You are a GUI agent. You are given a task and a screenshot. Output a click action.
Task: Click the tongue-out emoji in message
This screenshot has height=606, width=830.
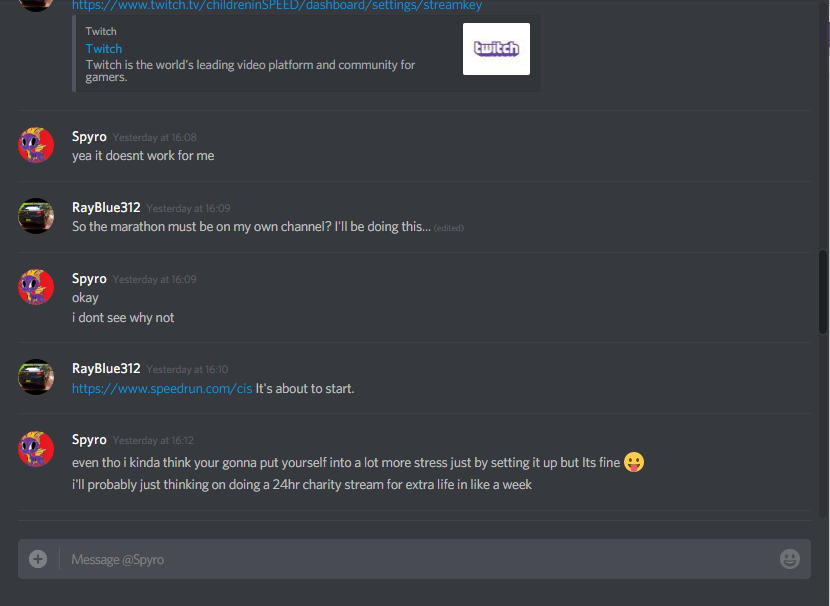[x=634, y=462]
